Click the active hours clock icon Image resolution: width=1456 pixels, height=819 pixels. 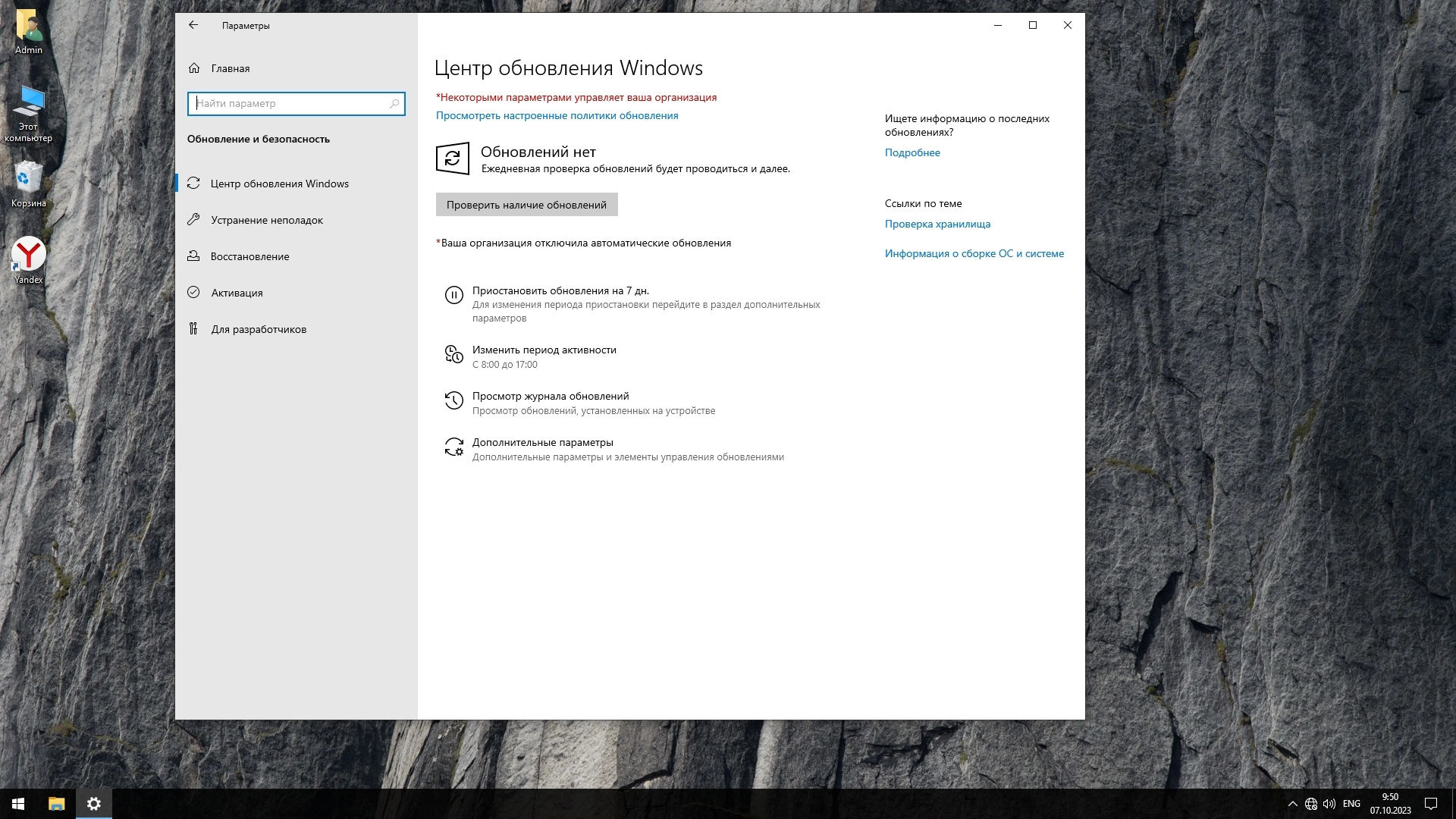click(x=453, y=355)
